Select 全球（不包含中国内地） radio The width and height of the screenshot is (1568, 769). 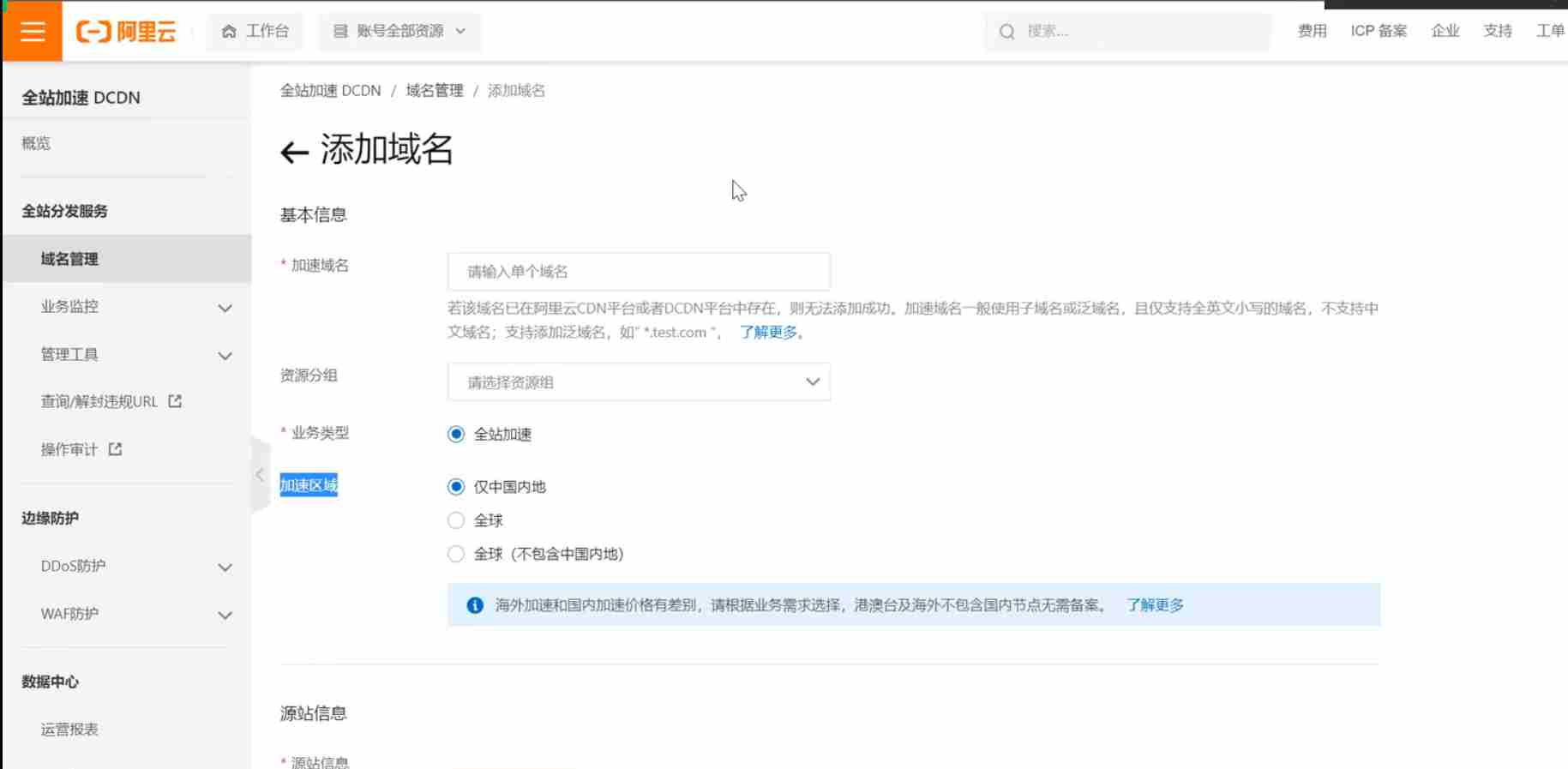click(x=456, y=554)
